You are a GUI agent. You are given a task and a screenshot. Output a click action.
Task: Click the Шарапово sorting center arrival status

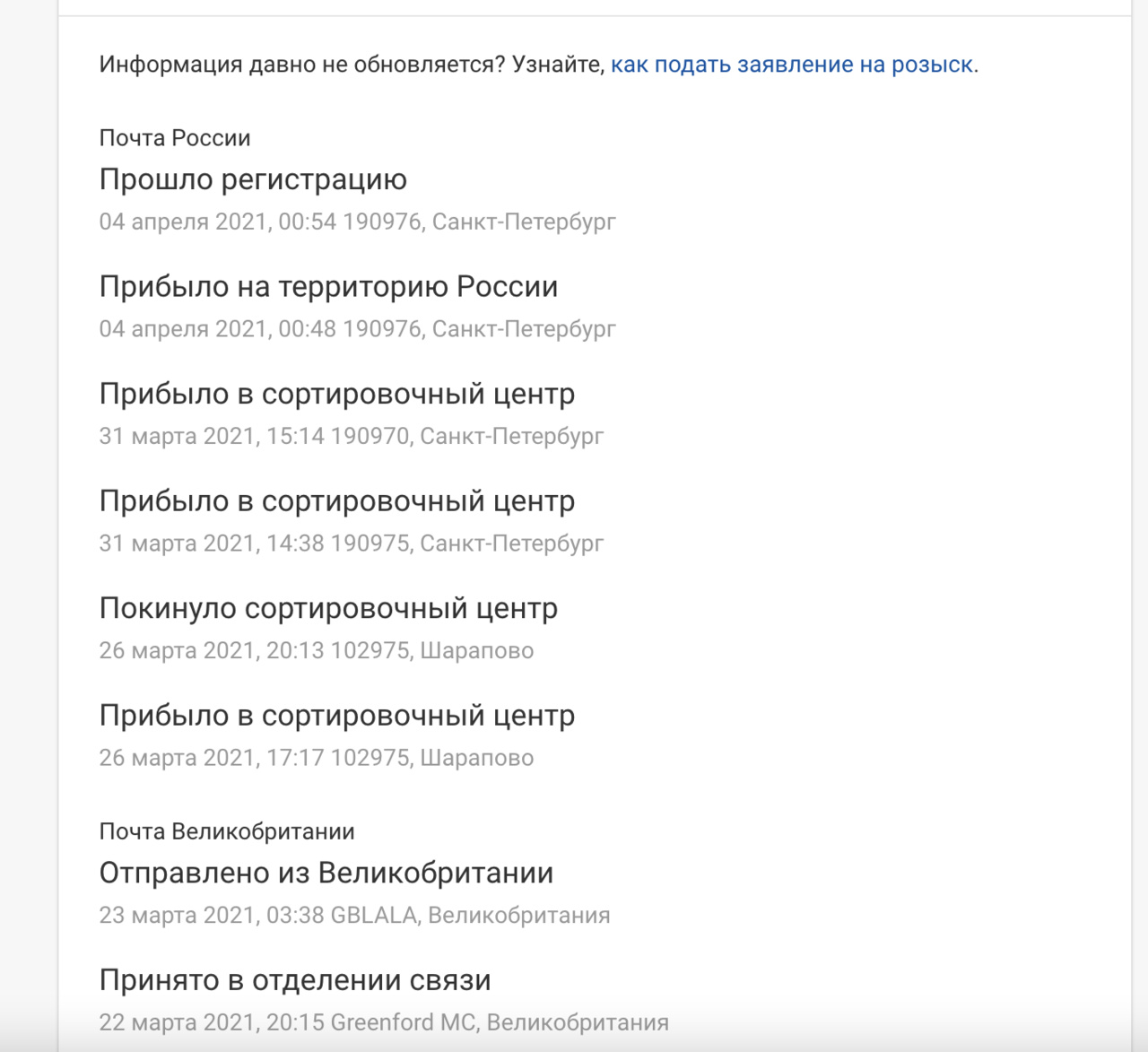tap(337, 716)
